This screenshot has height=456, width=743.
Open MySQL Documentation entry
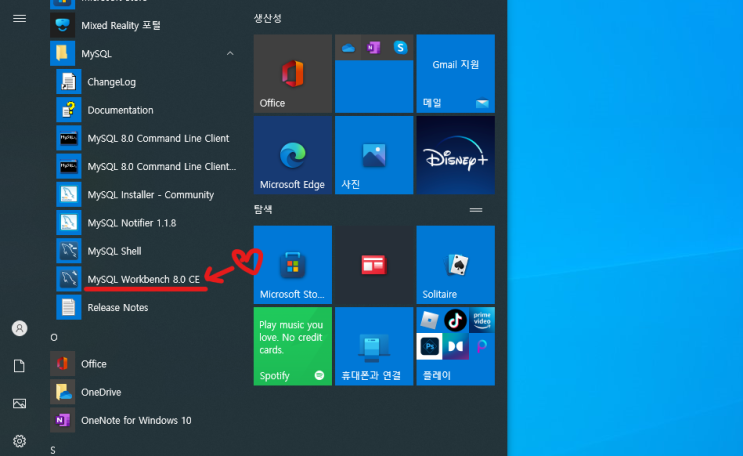pyautogui.click(x=145, y=110)
